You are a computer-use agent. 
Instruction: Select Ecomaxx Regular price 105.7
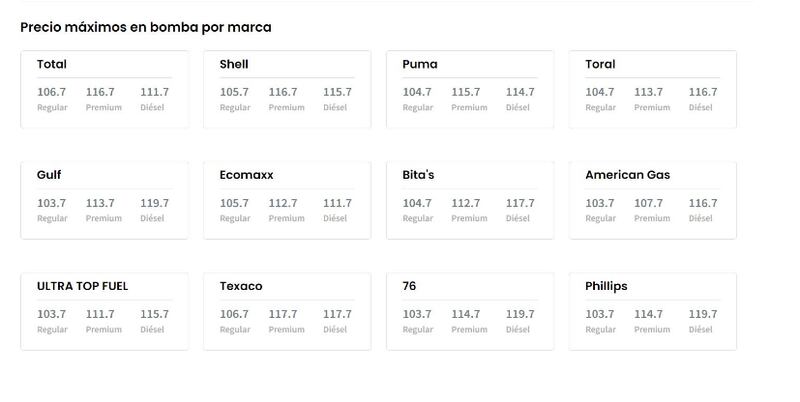pos(234,203)
